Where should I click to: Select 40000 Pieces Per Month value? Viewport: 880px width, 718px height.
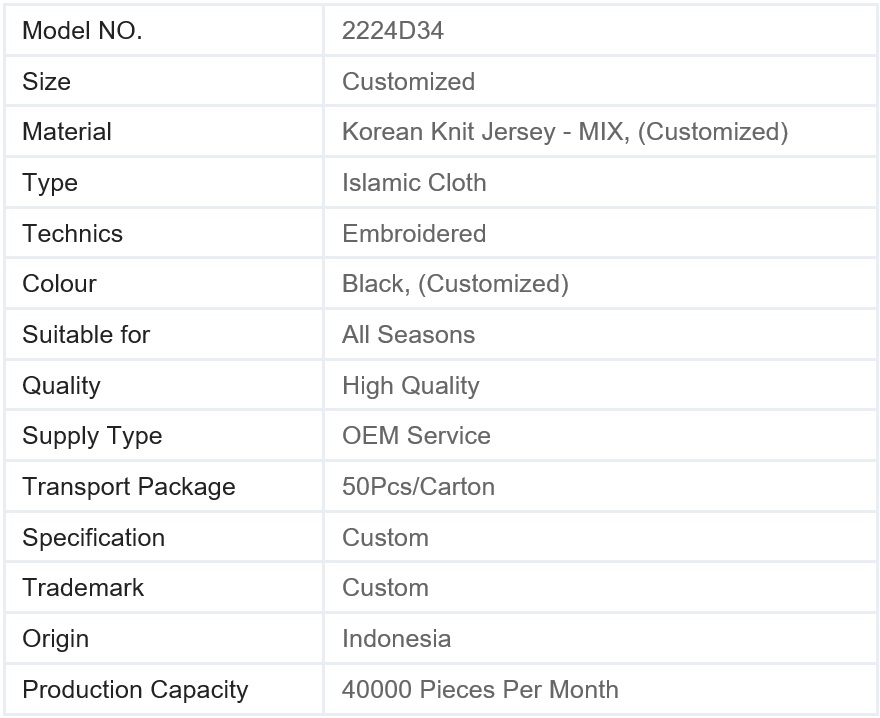point(480,689)
